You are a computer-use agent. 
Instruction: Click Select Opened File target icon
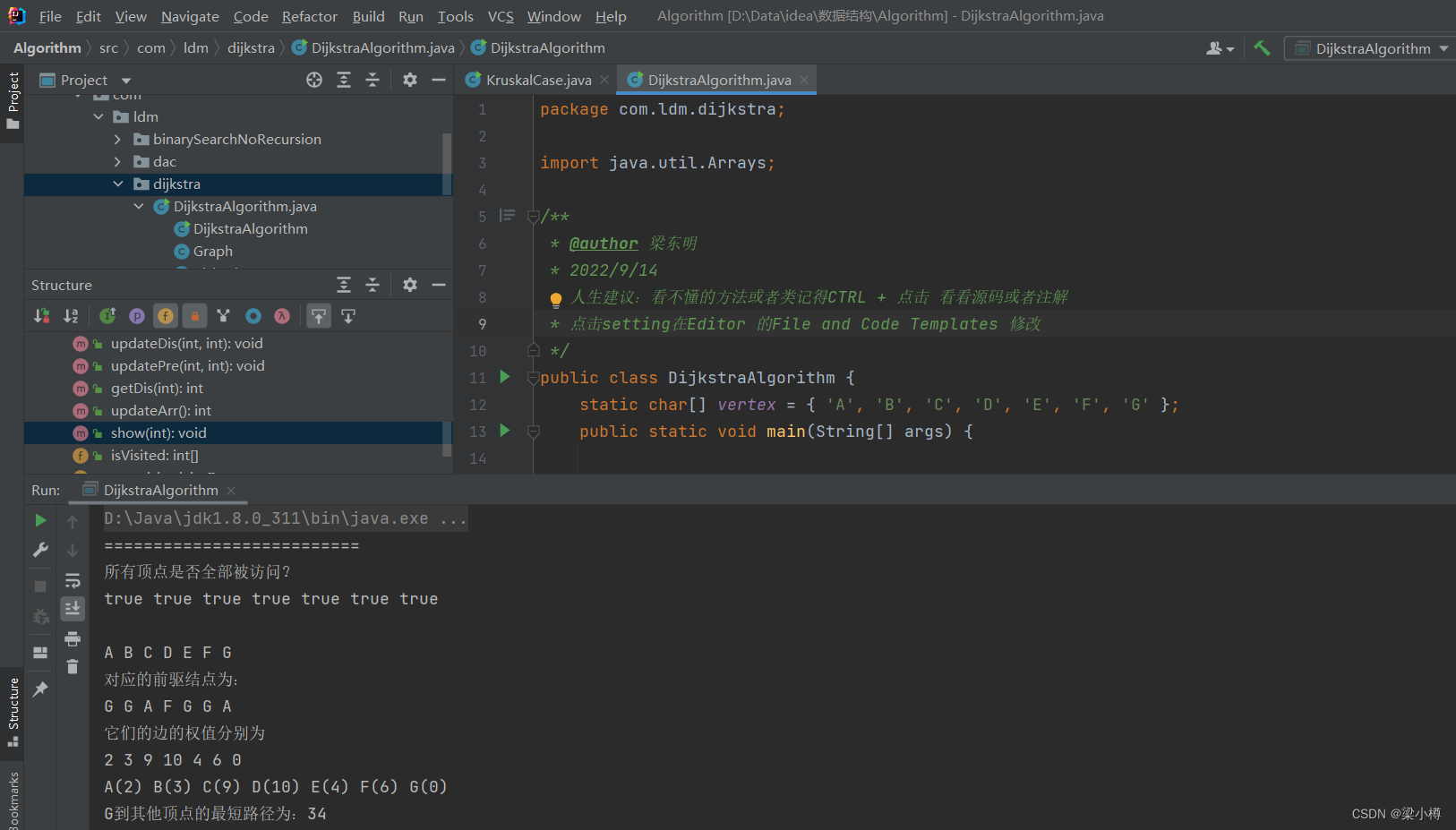(314, 81)
